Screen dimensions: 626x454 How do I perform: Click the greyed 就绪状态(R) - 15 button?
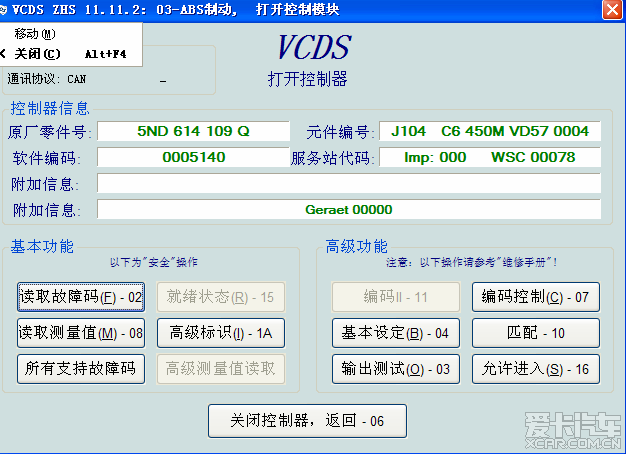[x=221, y=297]
